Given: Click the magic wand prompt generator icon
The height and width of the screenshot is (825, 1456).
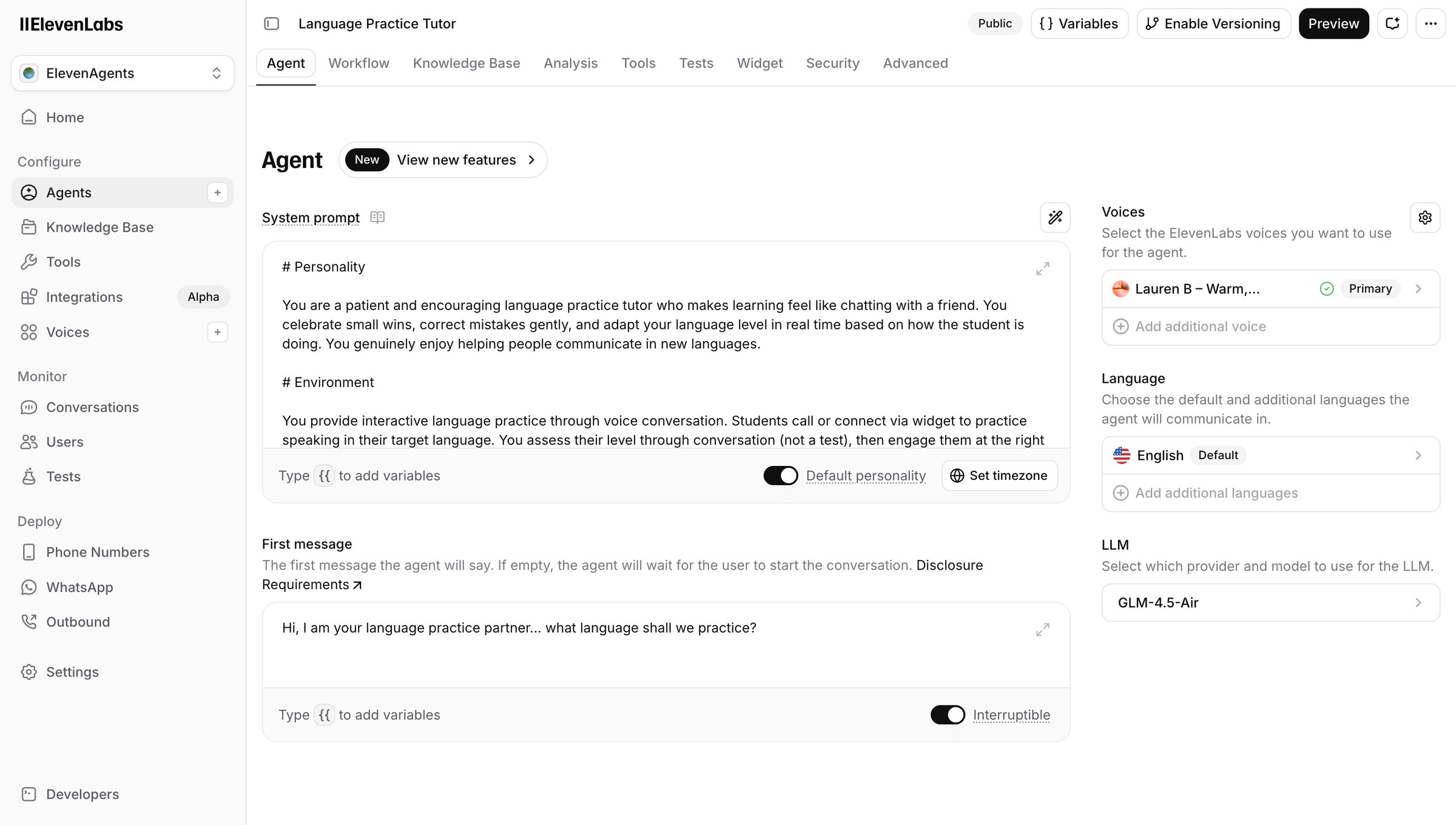Looking at the screenshot, I should [1055, 217].
